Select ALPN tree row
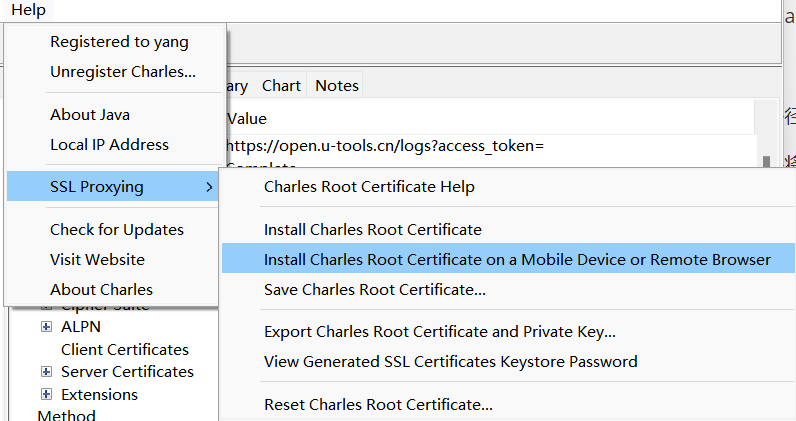The image size is (796, 421). click(x=81, y=327)
